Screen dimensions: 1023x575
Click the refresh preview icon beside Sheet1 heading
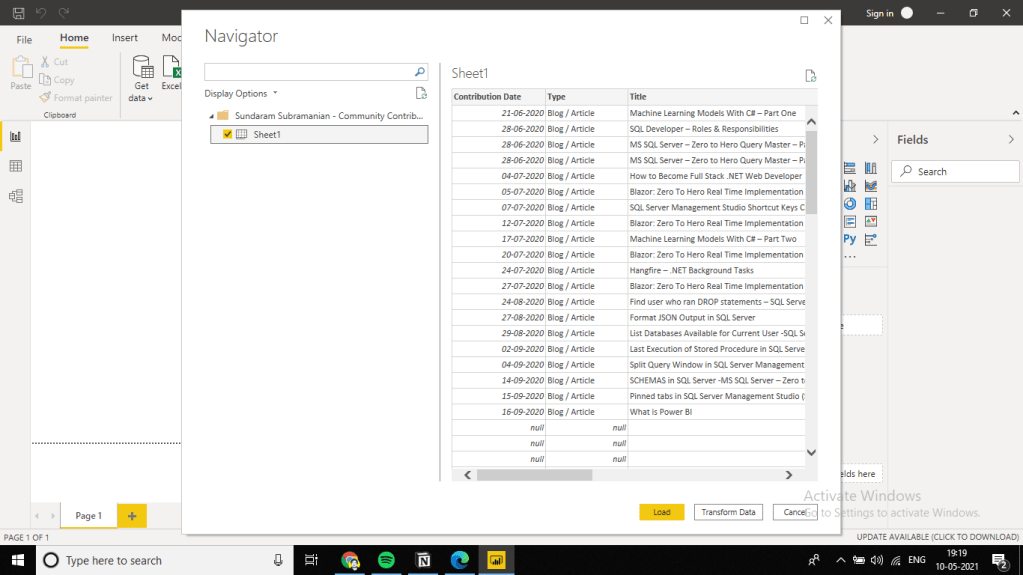tap(811, 75)
